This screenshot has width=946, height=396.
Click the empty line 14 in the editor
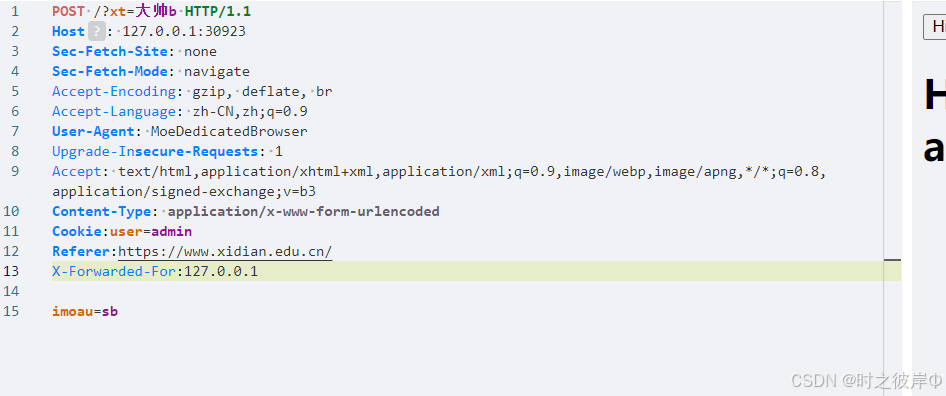[476, 291]
